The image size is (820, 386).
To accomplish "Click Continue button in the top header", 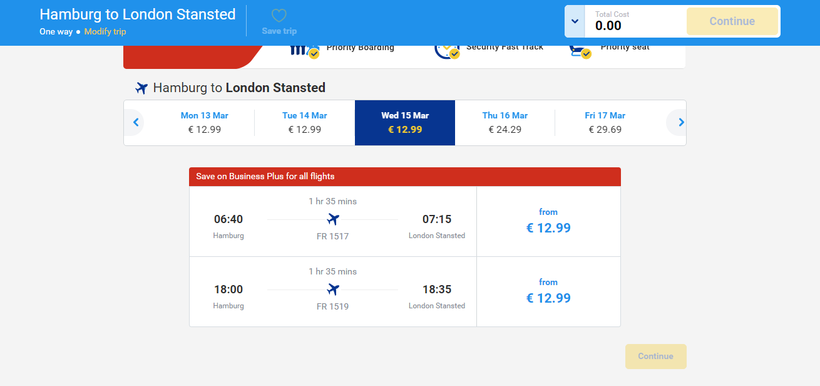I will tap(732, 21).
